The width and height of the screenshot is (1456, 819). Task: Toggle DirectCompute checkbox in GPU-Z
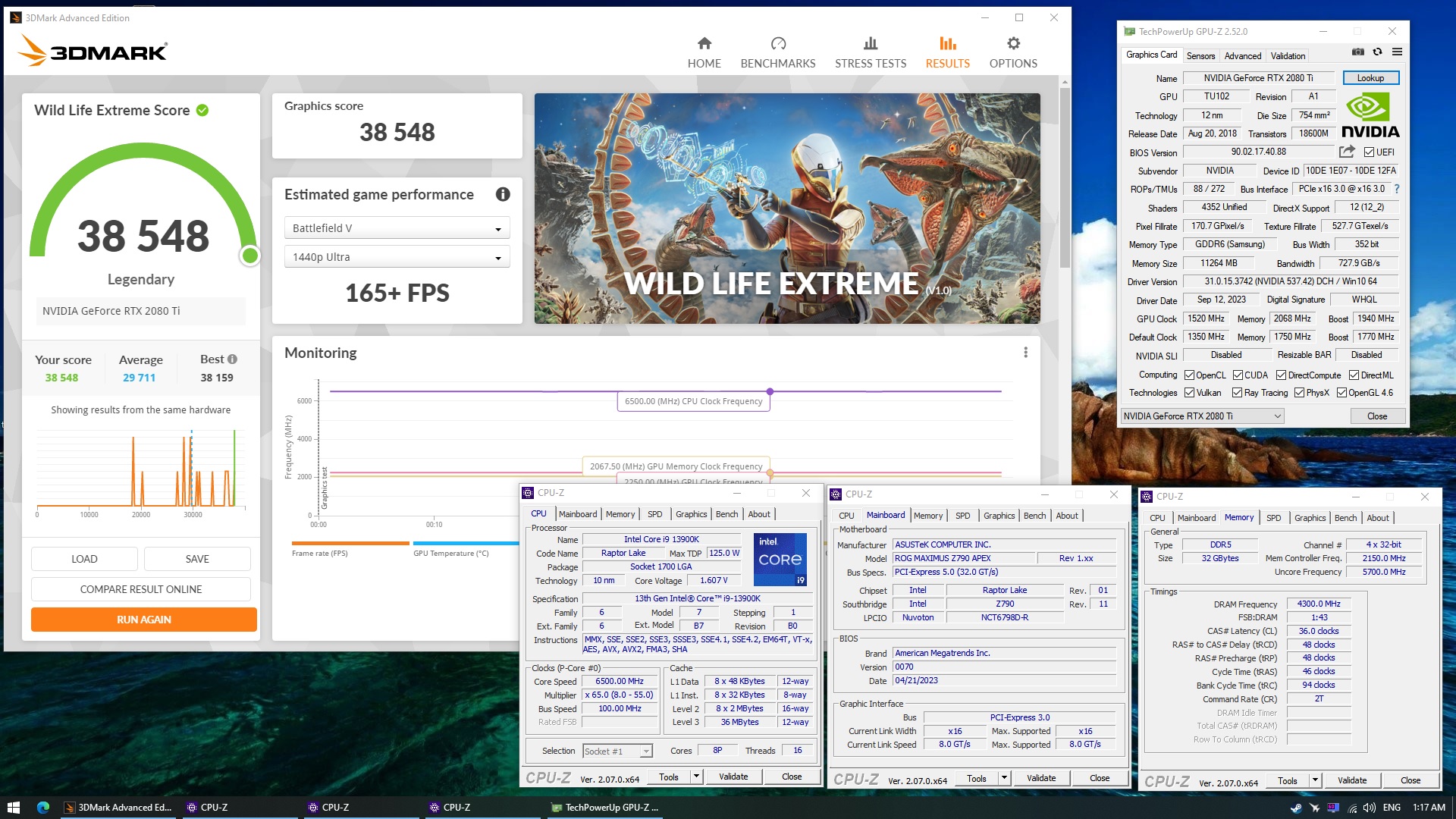(1281, 375)
